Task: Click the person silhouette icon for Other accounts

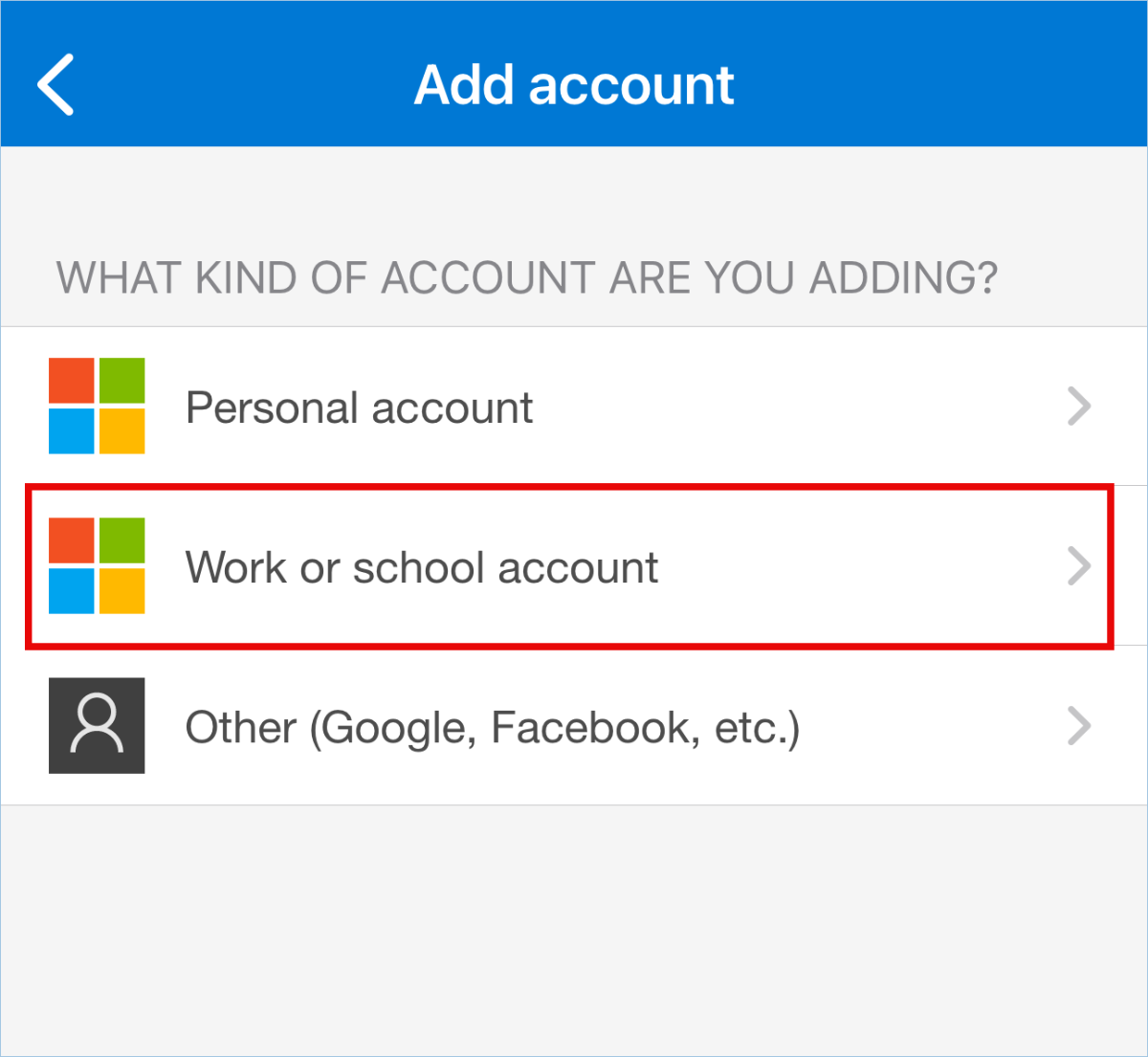Action: click(x=97, y=725)
